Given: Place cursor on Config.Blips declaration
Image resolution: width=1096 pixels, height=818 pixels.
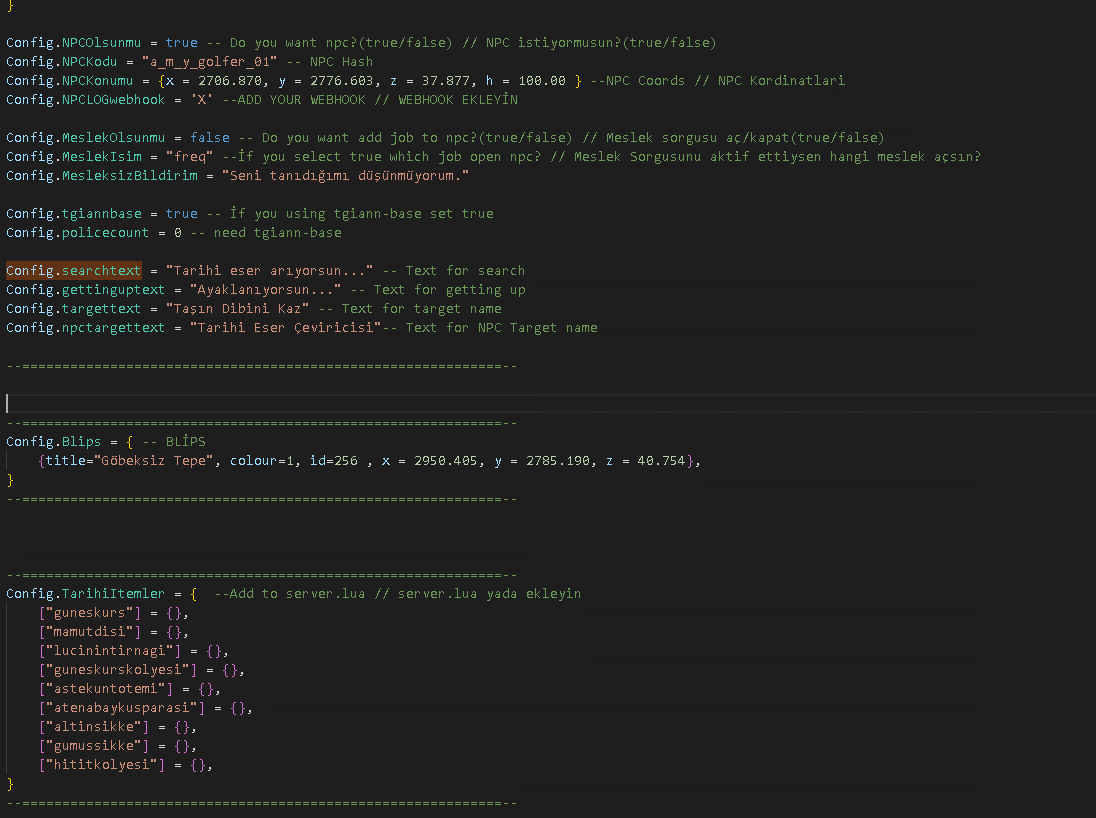Looking at the screenshot, I should (x=54, y=442).
